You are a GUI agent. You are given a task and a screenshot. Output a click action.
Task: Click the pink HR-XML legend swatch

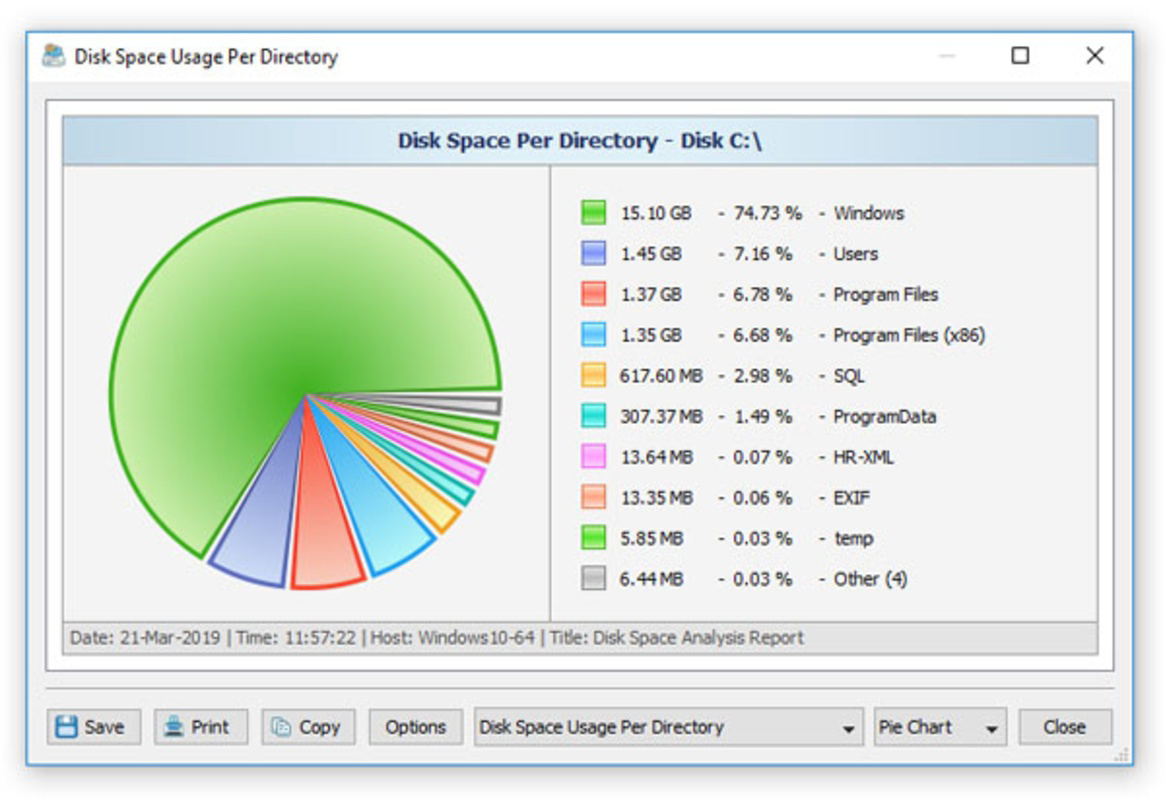click(593, 457)
